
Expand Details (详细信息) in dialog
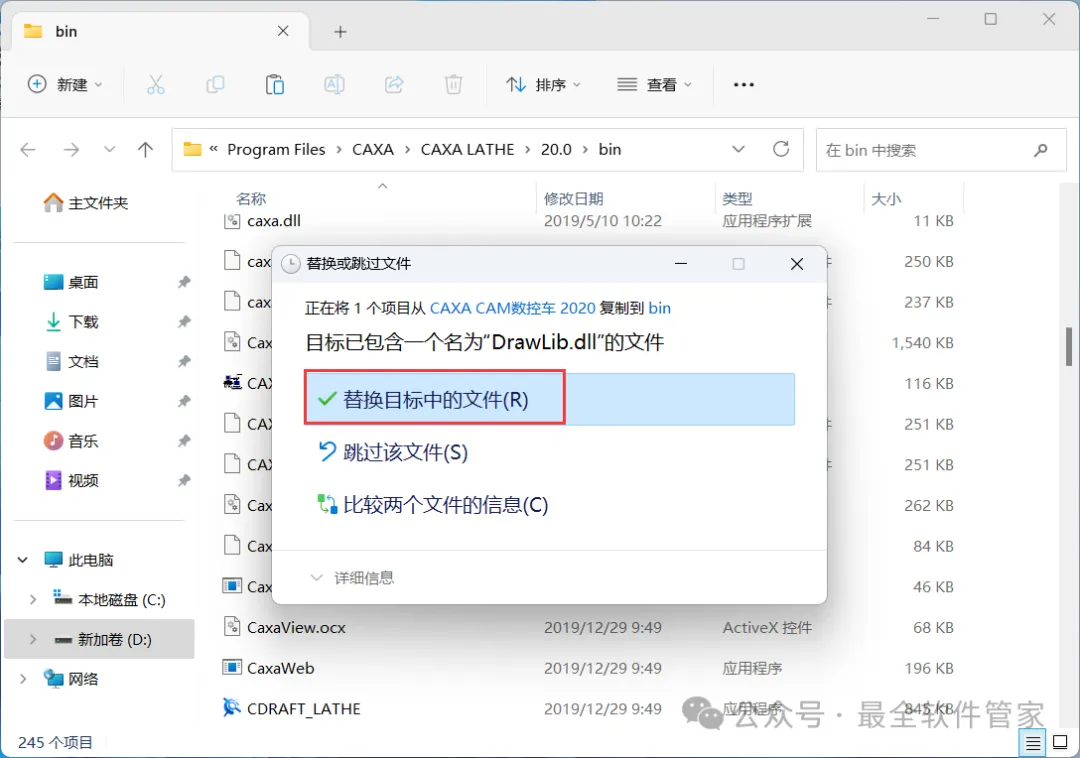pyautogui.click(x=352, y=578)
